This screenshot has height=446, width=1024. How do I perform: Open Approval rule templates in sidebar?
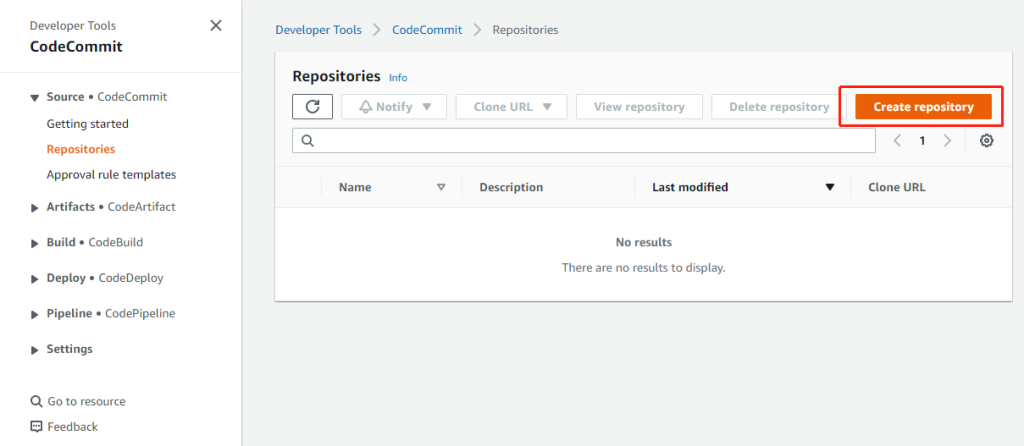[111, 175]
